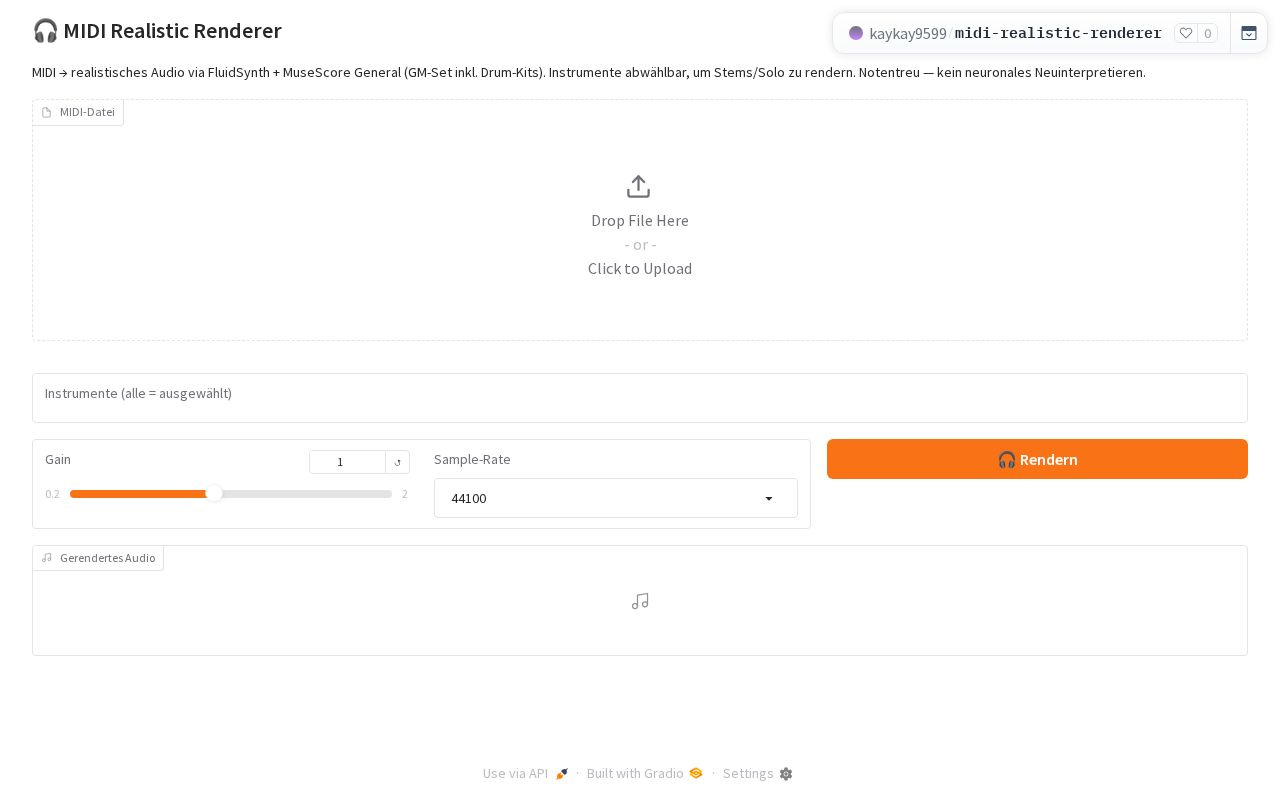Open the Settings link in footer

(x=758, y=774)
